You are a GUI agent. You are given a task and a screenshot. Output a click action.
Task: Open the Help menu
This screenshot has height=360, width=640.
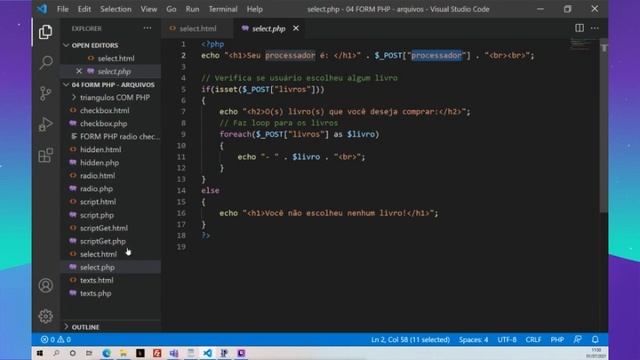(255, 9)
